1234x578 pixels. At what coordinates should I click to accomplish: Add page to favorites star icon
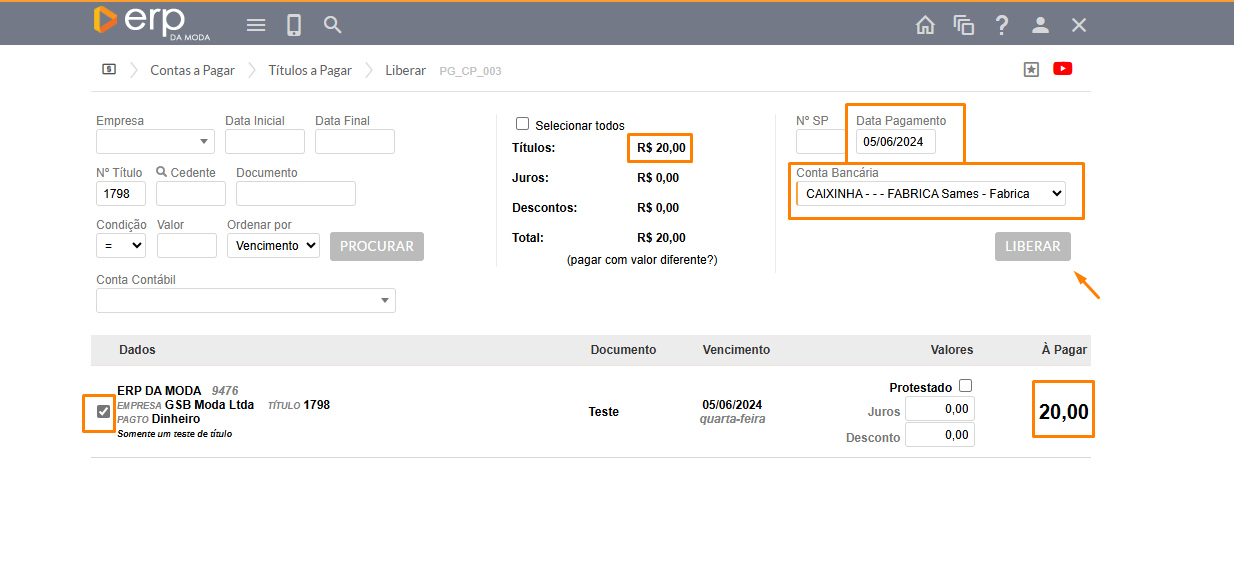pyautogui.click(x=1031, y=69)
